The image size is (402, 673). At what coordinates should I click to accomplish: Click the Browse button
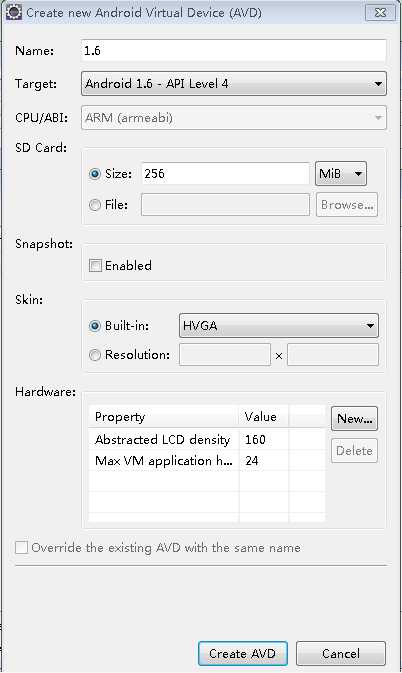click(x=347, y=205)
